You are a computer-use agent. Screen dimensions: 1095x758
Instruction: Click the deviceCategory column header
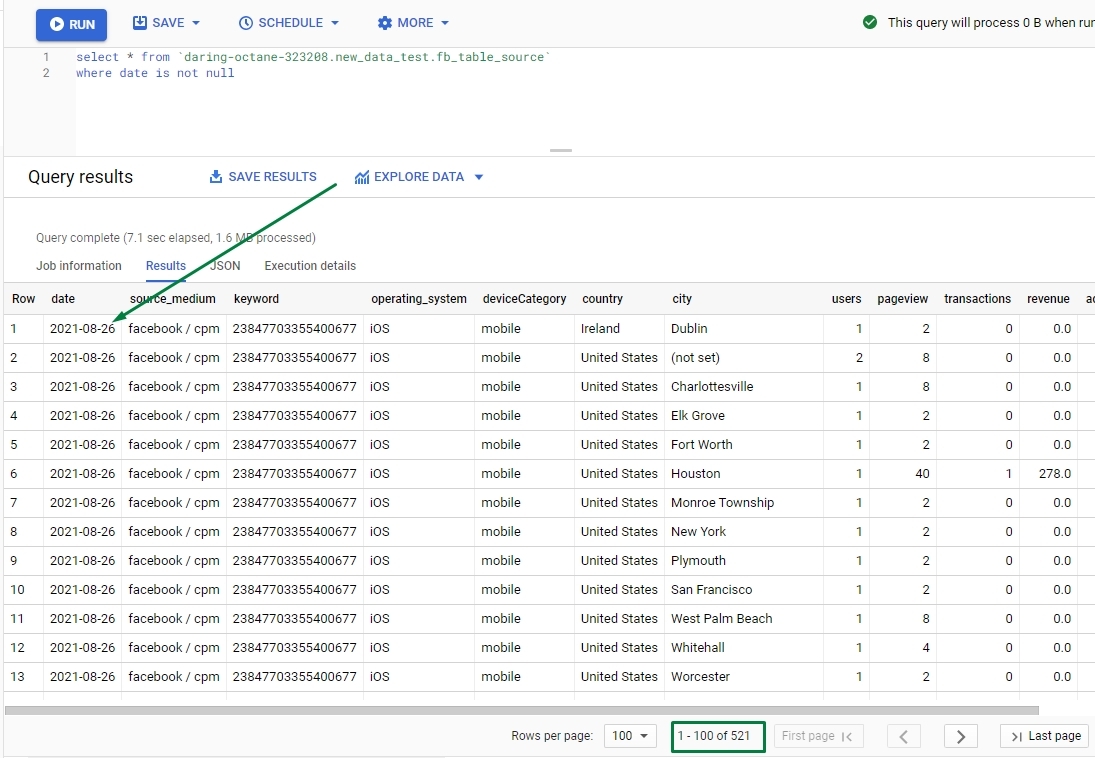click(524, 298)
